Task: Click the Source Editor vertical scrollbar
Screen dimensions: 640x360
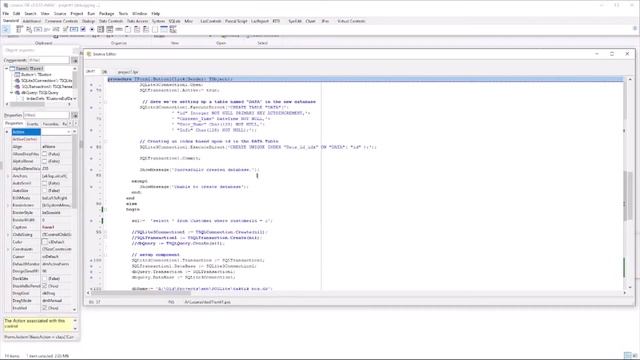Action: [629, 184]
